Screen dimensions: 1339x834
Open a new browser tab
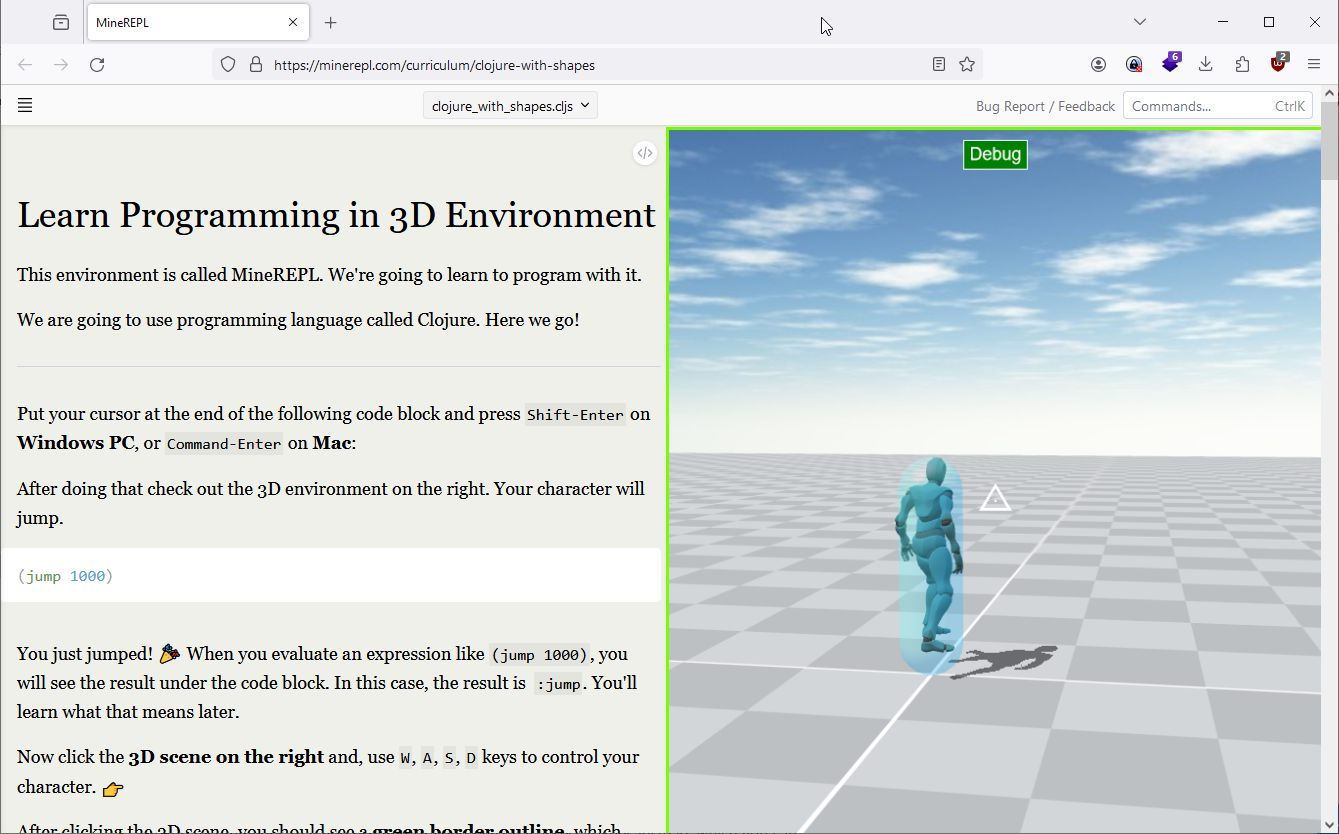coord(331,22)
